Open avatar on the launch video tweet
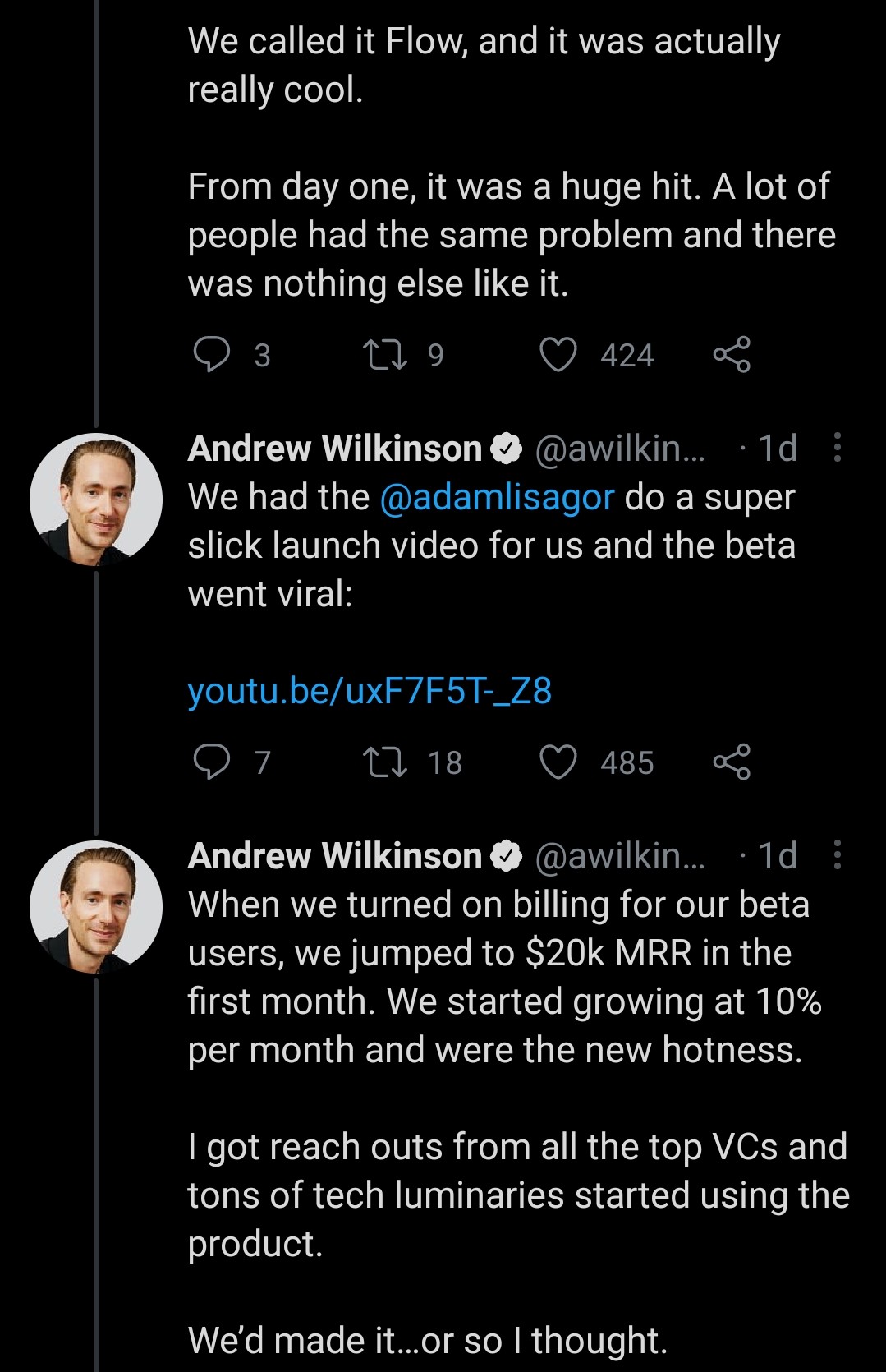The height and width of the screenshot is (1372, 886). [96, 500]
